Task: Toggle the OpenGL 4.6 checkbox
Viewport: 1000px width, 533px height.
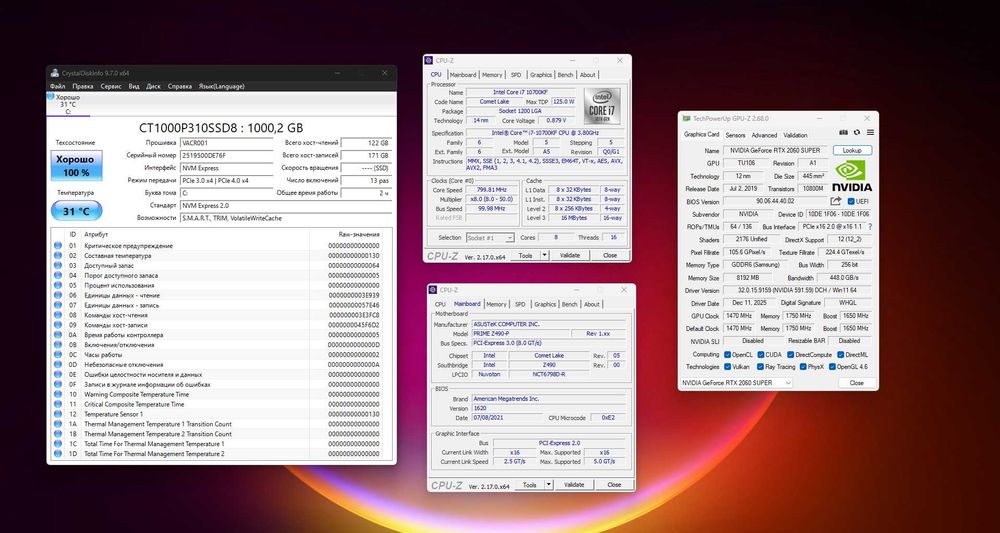Action: tap(834, 367)
